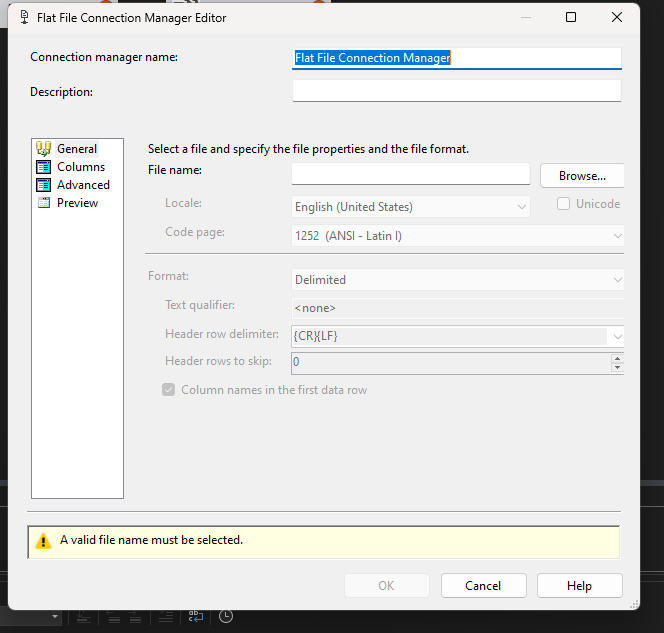
Task: Click the Header rows to skip value box
Action: point(451,363)
